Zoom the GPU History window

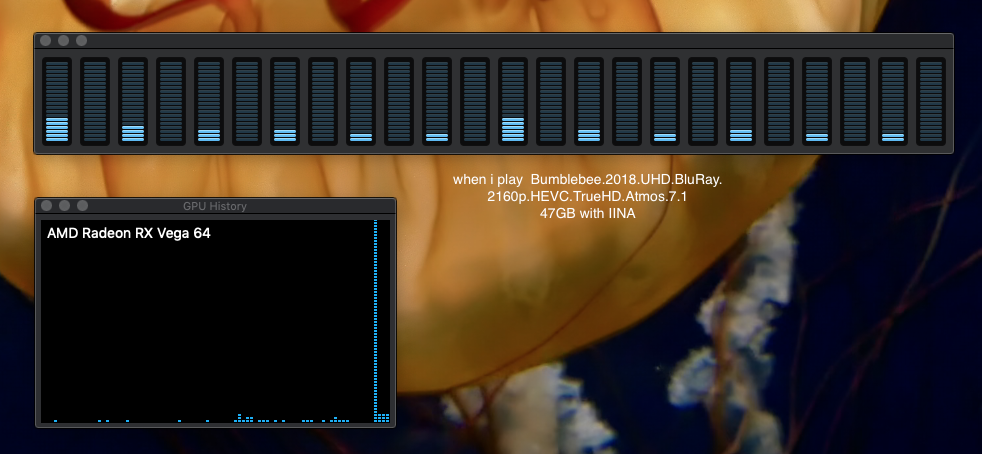82,205
